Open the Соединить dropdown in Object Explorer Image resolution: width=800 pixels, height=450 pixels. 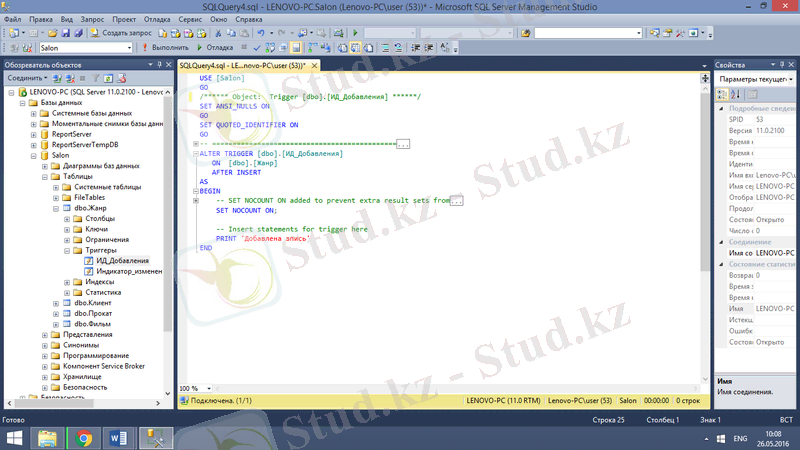tap(45, 79)
